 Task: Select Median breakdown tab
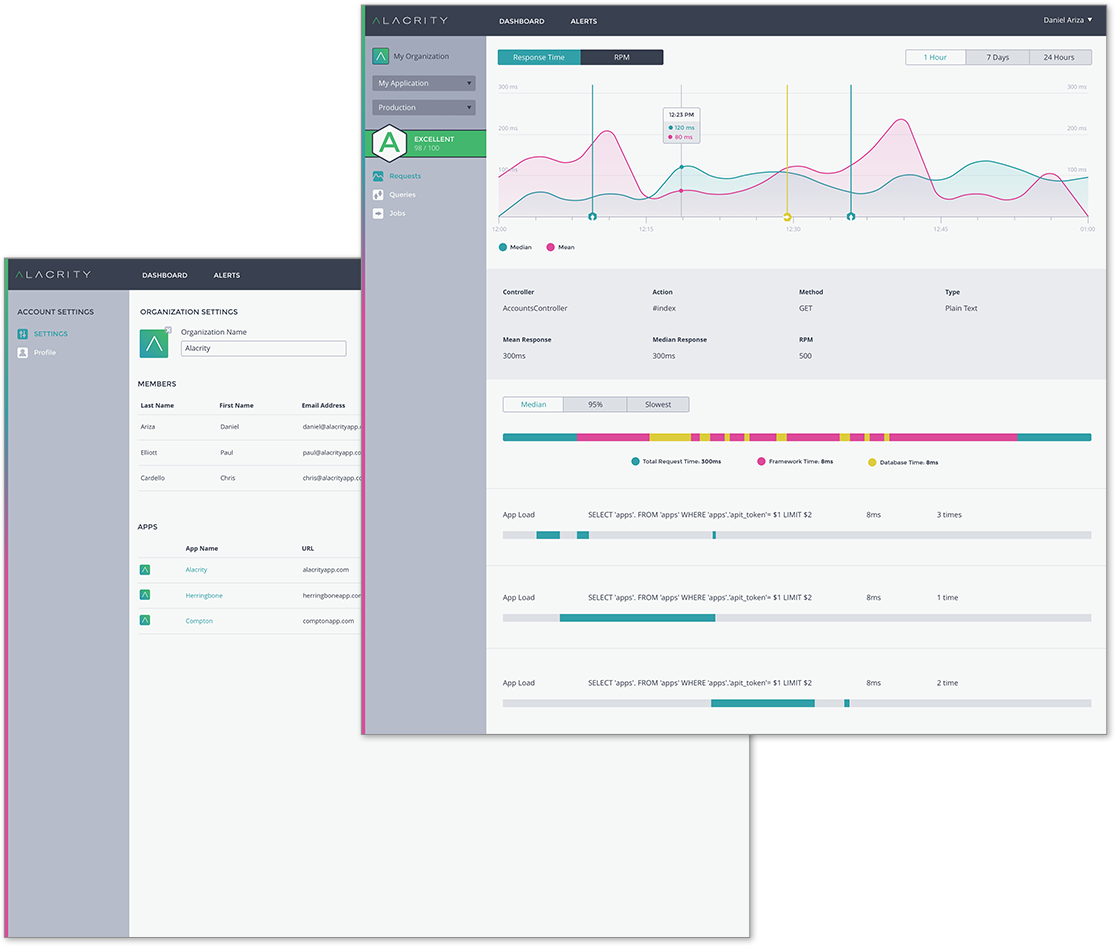pyautogui.click(x=533, y=405)
